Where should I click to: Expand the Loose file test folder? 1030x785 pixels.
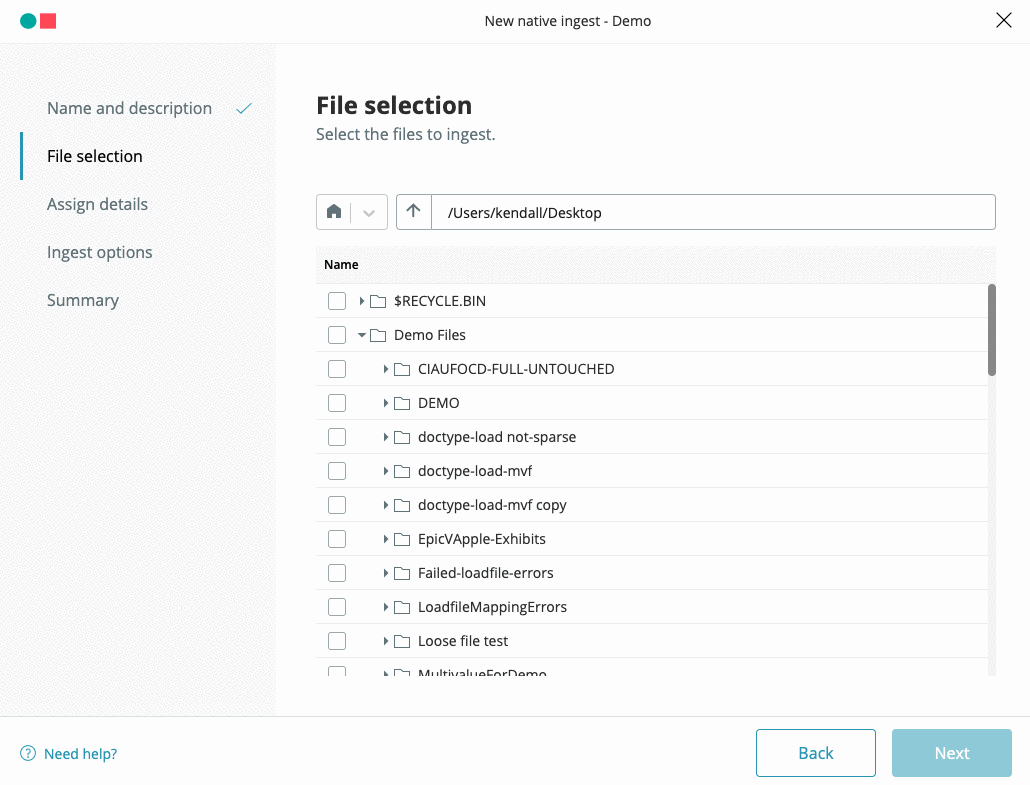click(x=386, y=641)
